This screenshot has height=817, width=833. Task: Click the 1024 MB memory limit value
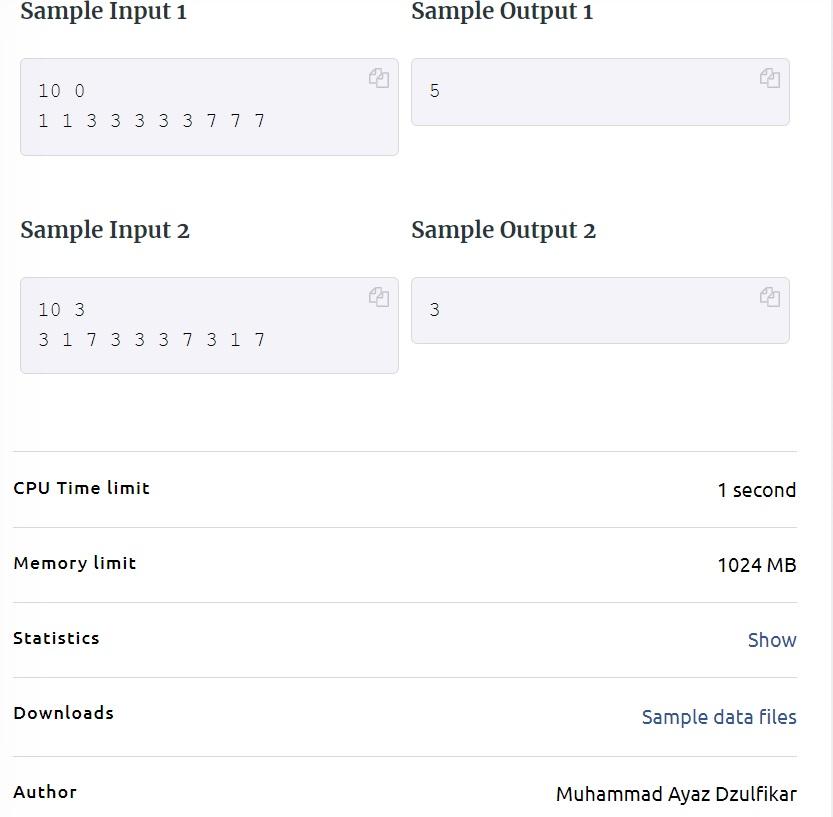757,565
